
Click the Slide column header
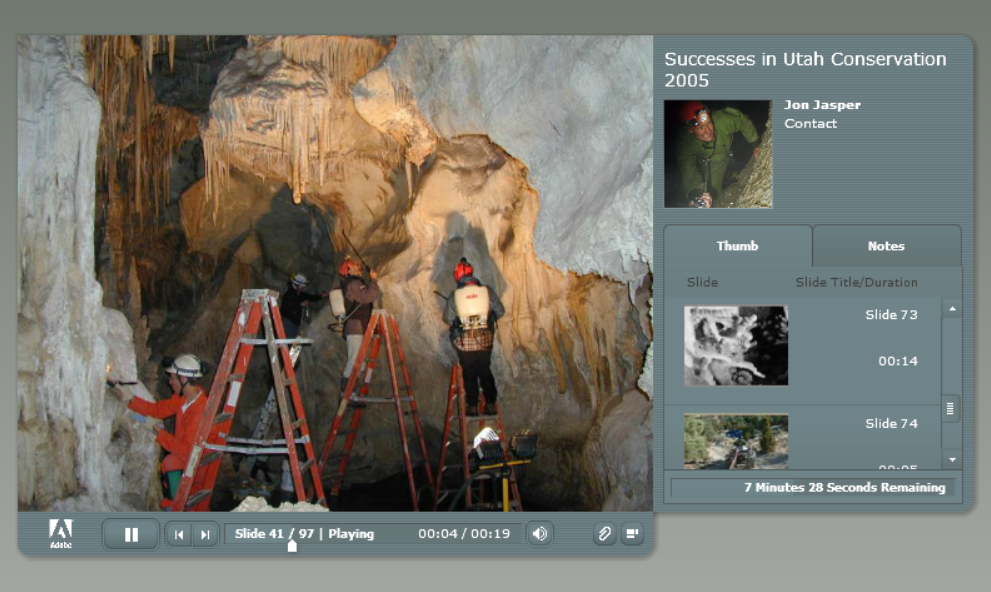[702, 282]
